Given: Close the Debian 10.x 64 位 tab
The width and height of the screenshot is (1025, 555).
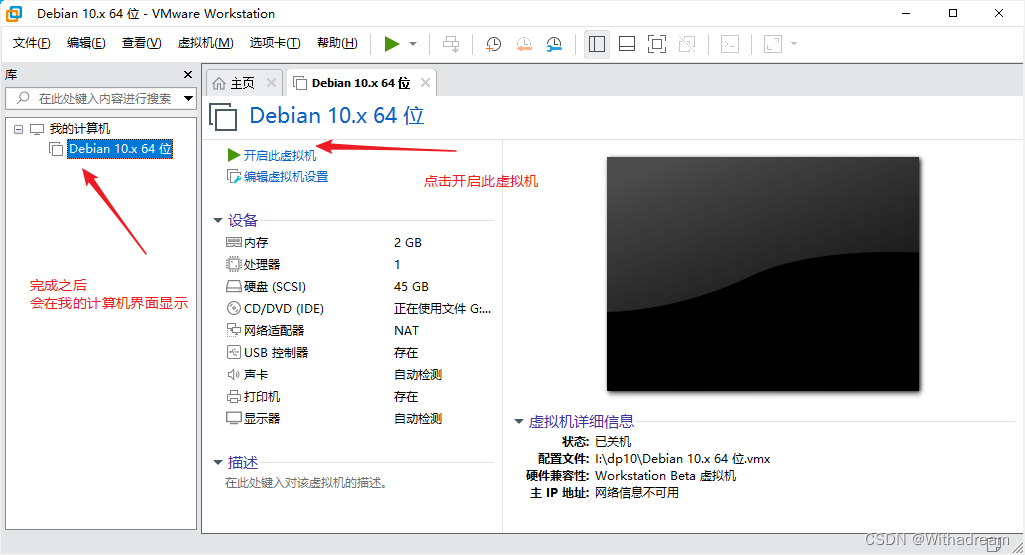Looking at the screenshot, I should tap(426, 82).
